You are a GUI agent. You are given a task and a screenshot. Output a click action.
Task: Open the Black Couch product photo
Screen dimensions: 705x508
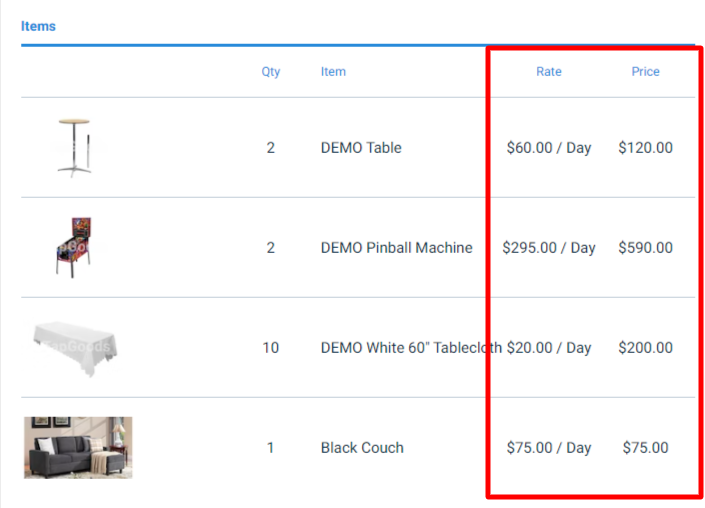[x=78, y=447]
